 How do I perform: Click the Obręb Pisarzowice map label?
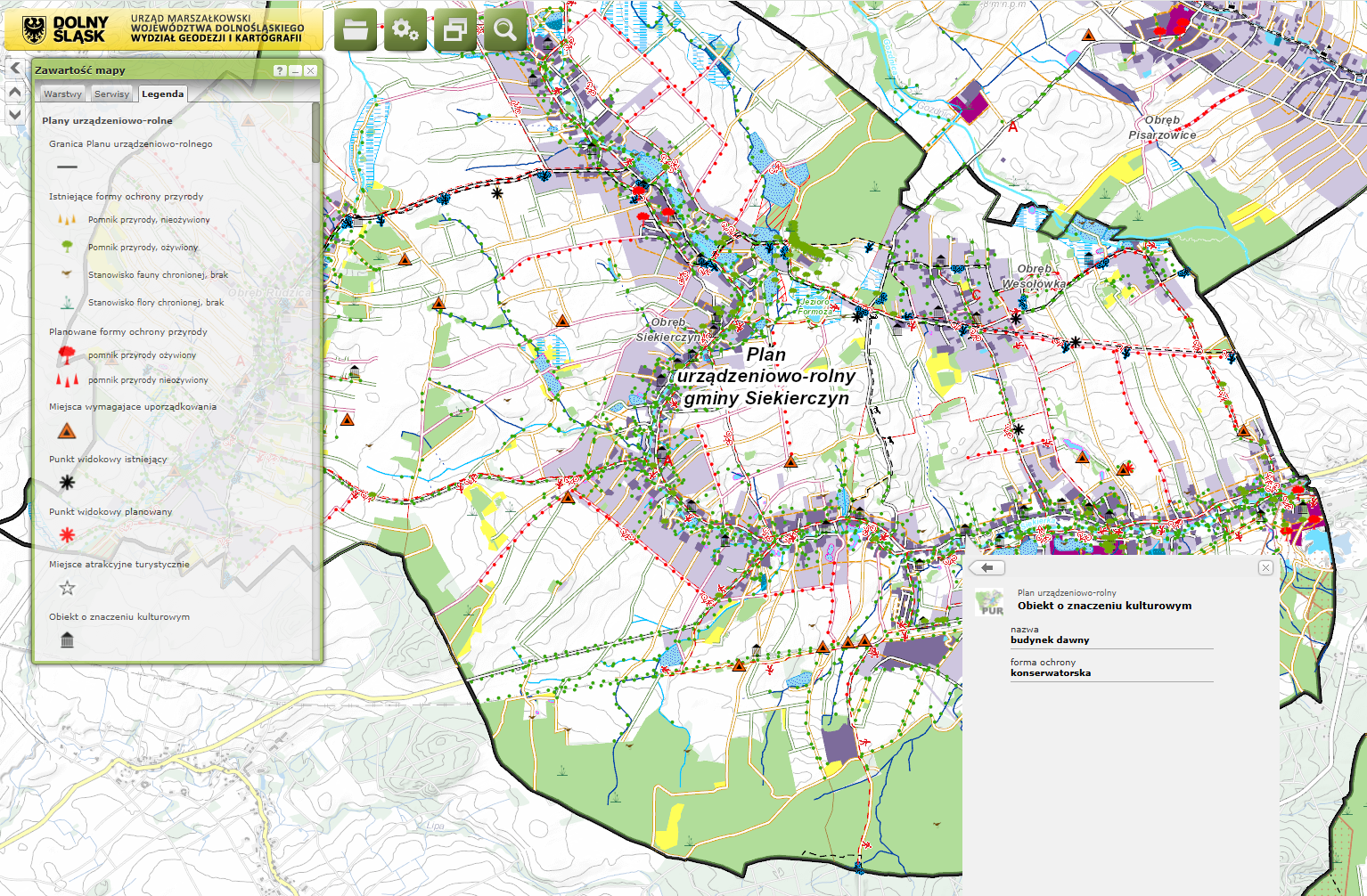click(1162, 127)
